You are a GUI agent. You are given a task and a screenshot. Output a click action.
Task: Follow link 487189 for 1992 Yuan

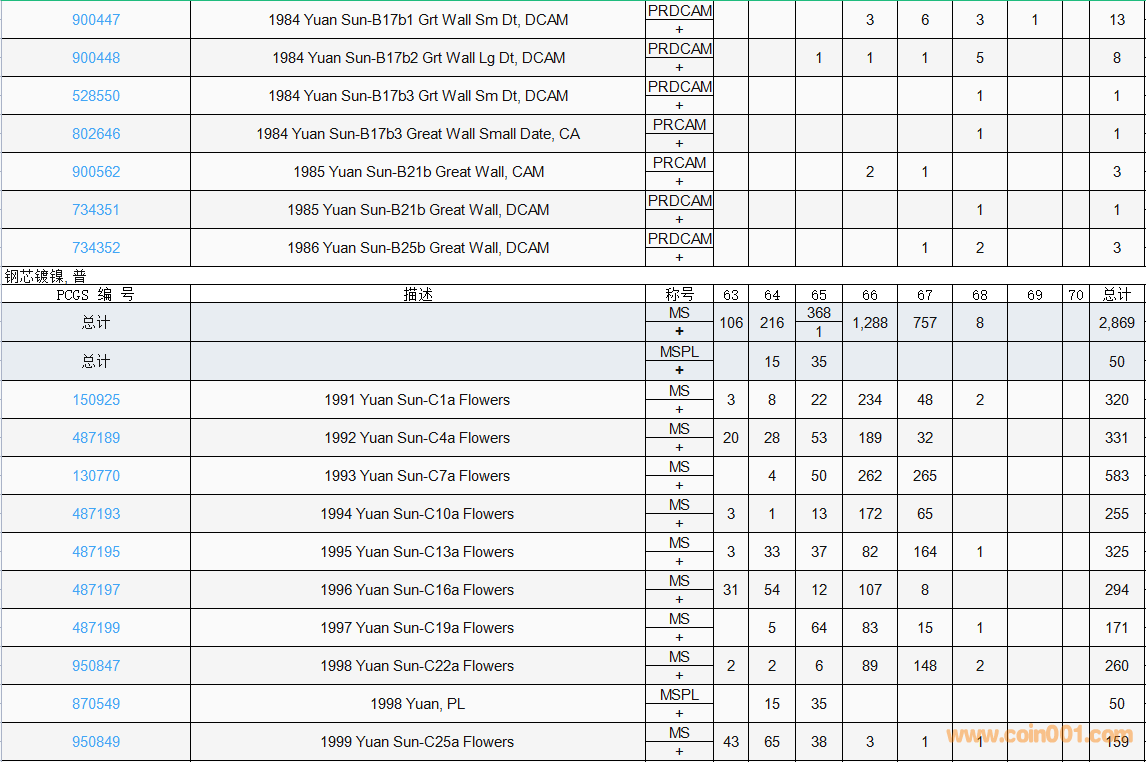click(x=96, y=438)
